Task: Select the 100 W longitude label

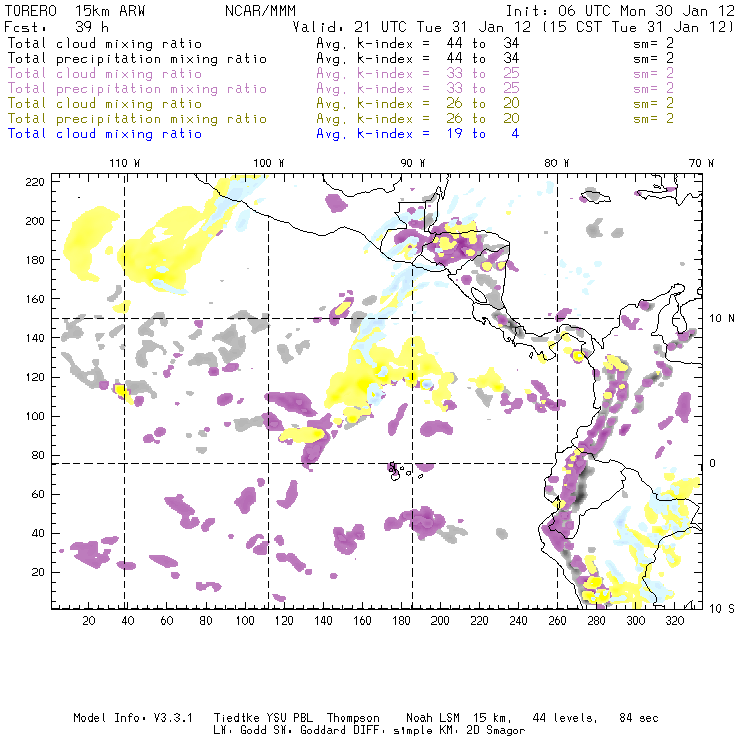Action: pos(269,163)
